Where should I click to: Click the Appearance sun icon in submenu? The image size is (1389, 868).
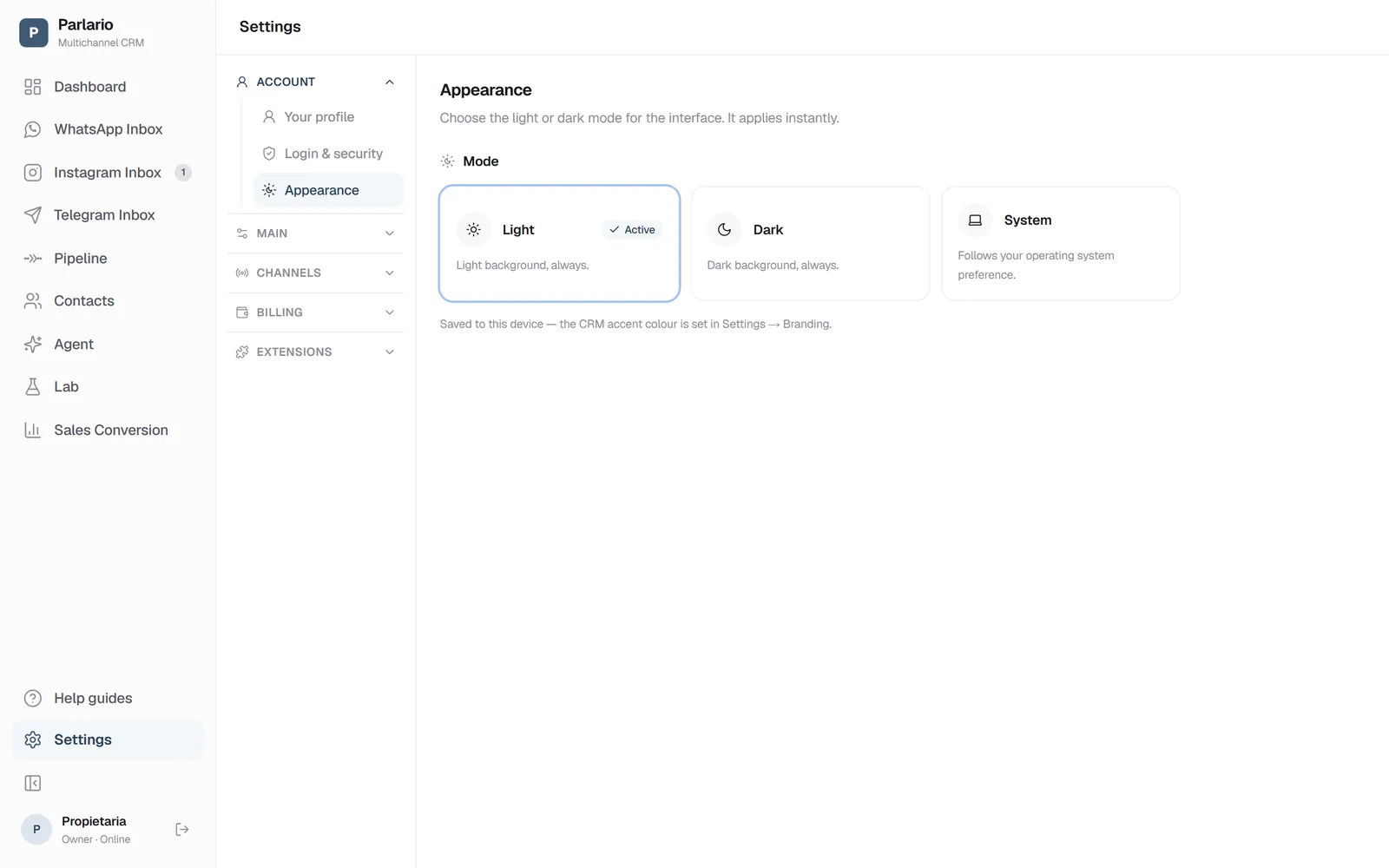coord(269,190)
